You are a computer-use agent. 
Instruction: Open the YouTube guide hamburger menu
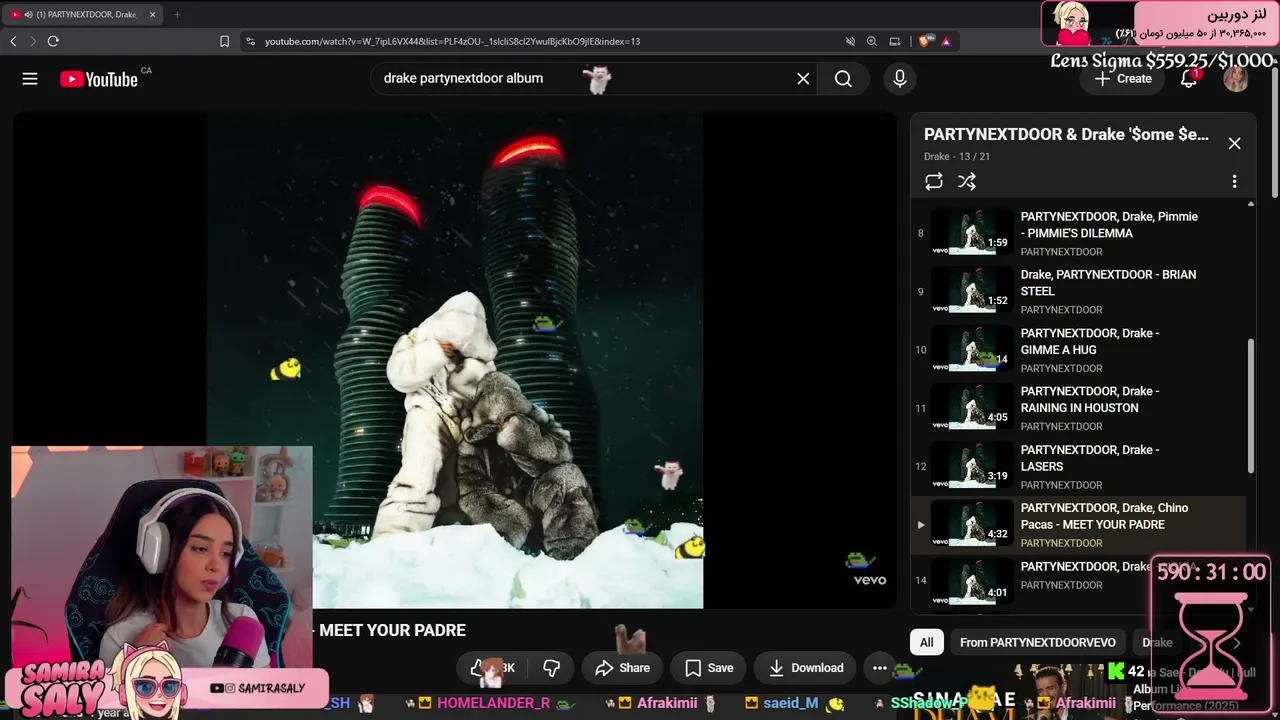pyautogui.click(x=30, y=79)
